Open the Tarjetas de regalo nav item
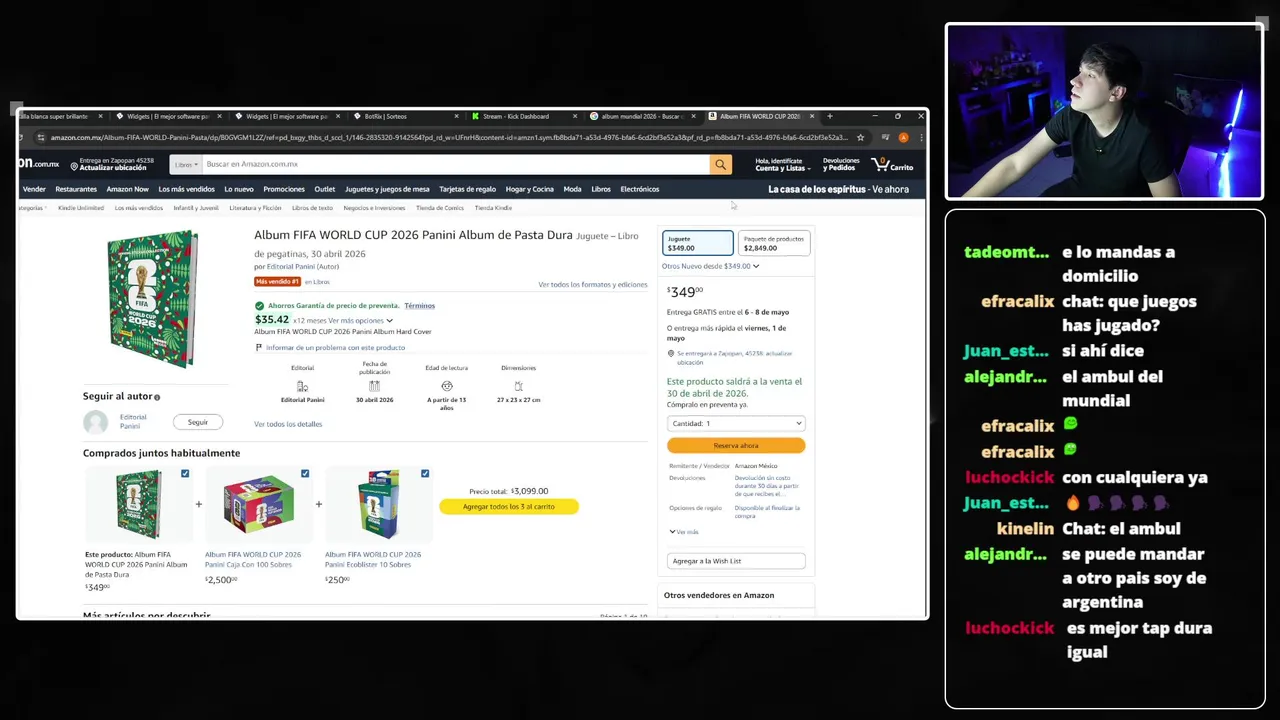This screenshot has height=720, width=1280. [467, 189]
